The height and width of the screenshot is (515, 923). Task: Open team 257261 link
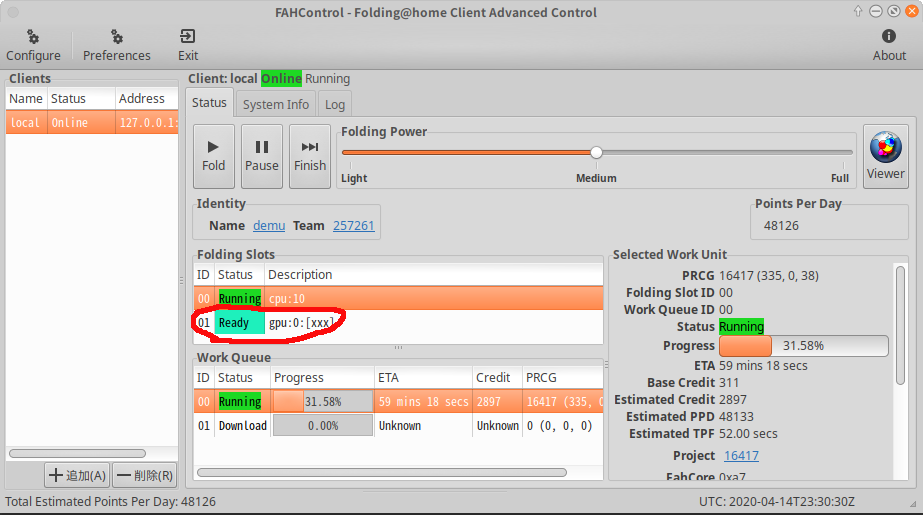[353, 226]
